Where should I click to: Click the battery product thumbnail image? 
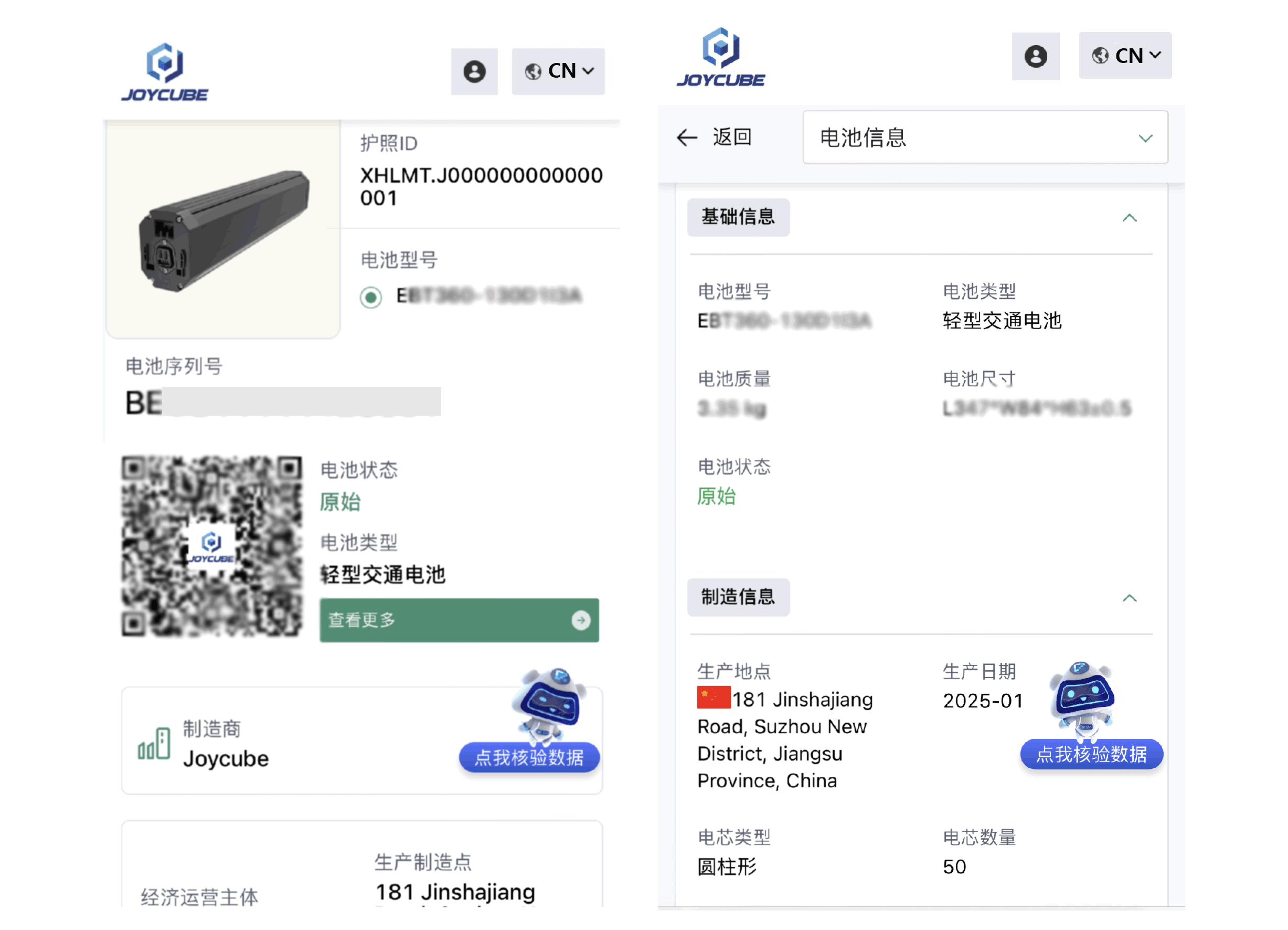(223, 230)
